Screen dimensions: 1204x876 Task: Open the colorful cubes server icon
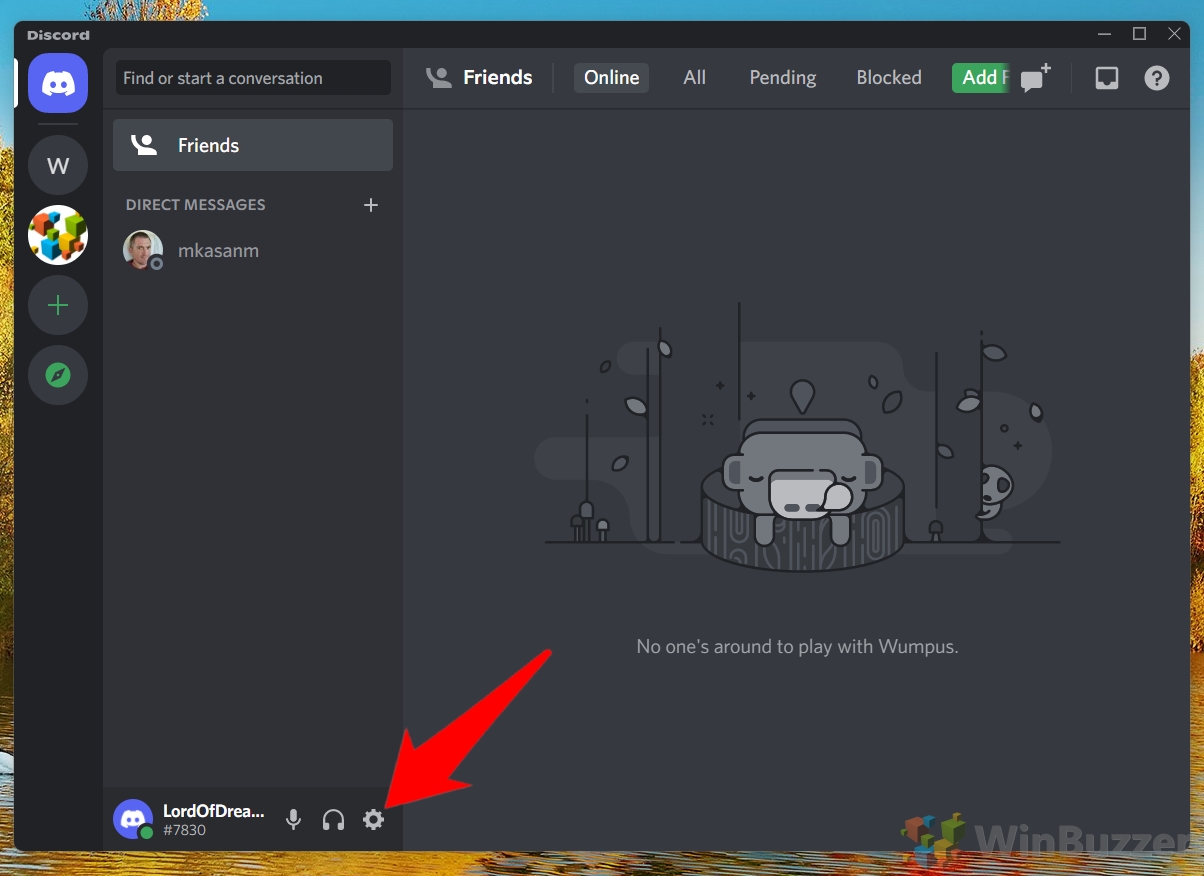[58, 235]
